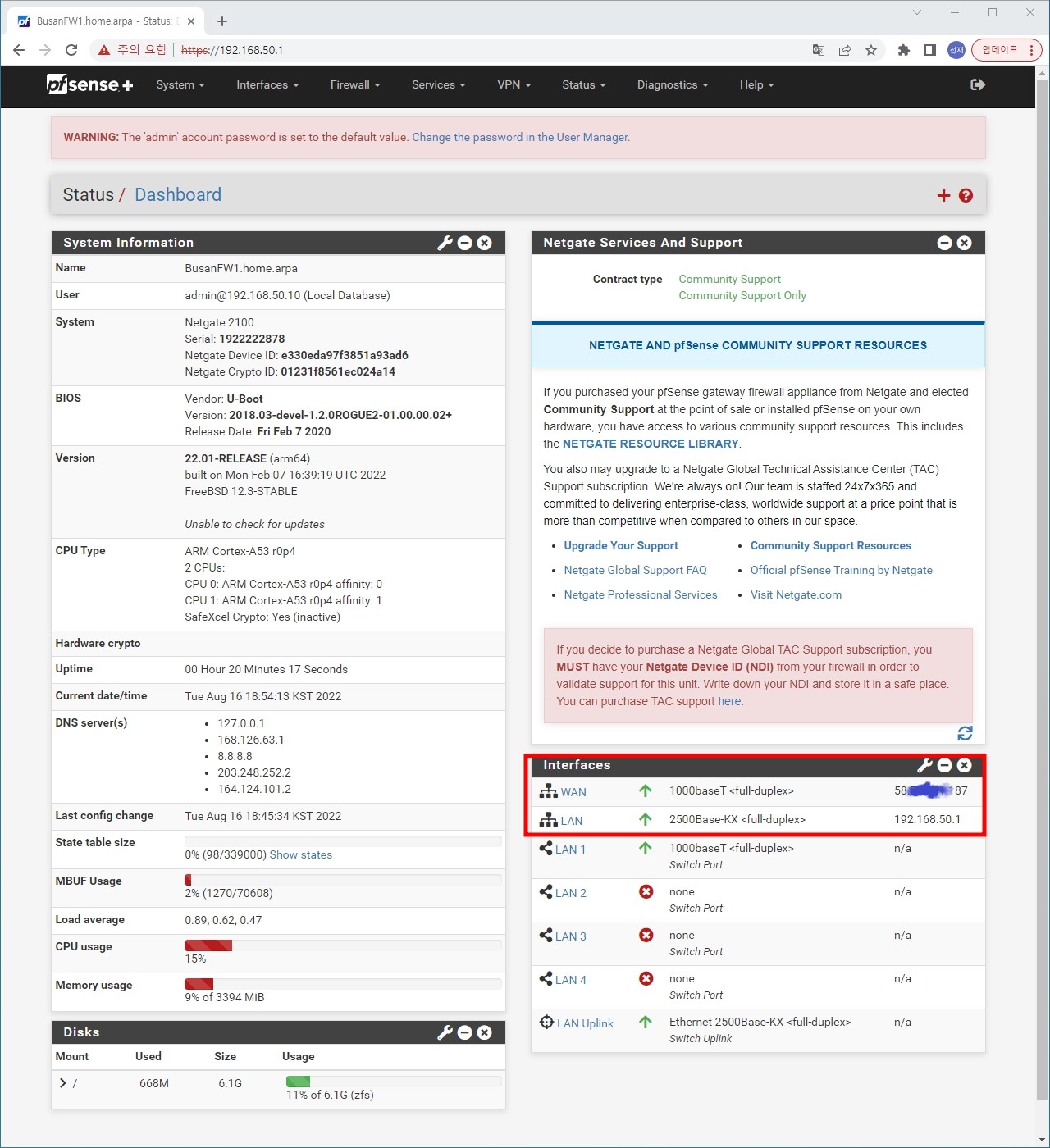Screen dimensions: 1050x1148
Task: Close Netgate Services And Support widget
Action: (x=964, y=243)
